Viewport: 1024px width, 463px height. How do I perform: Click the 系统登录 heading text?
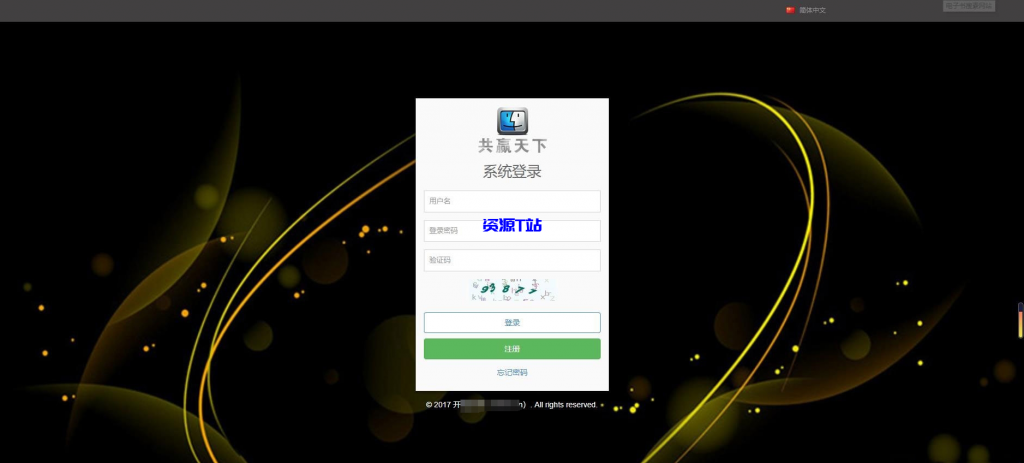pos(512,172)
